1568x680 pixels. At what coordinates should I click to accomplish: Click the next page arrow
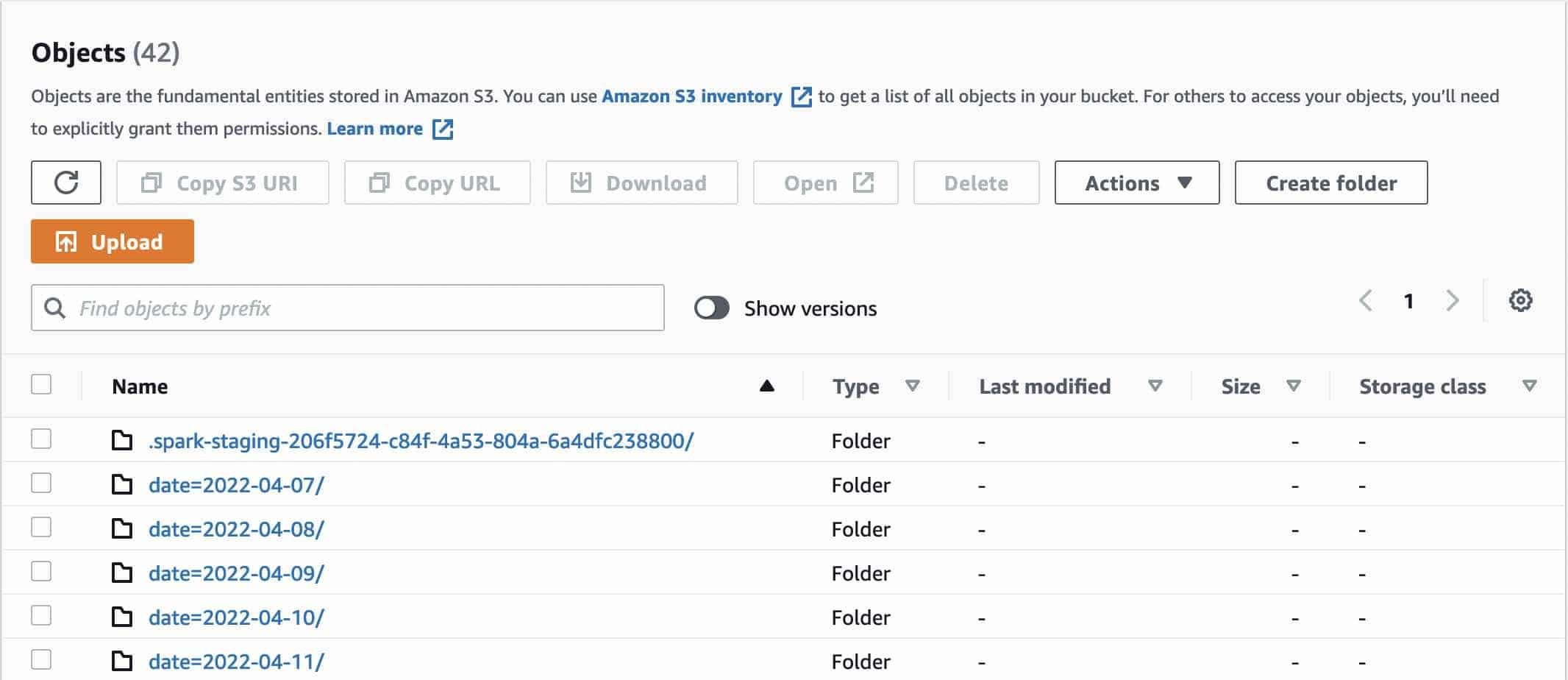1453,300
